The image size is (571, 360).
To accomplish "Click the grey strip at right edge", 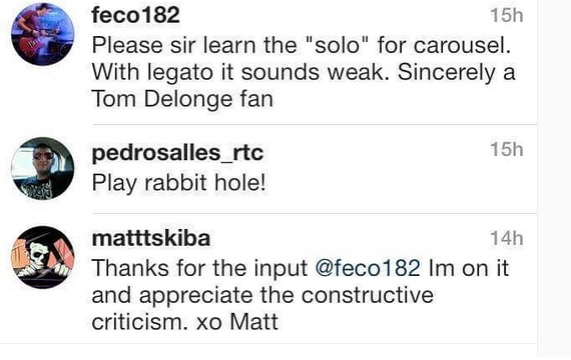I will tap(554, 180).
